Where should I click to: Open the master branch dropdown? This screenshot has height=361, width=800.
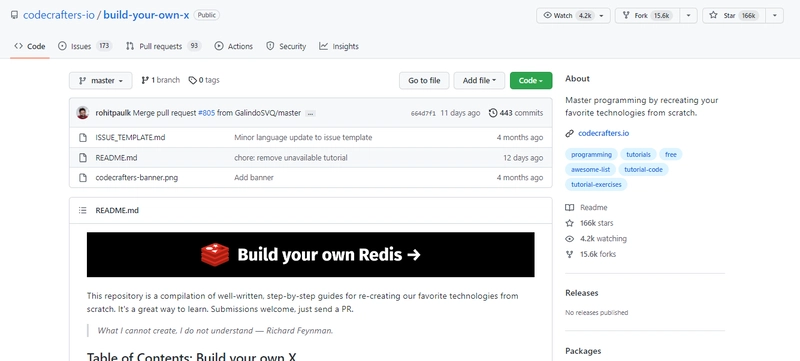(x=101, y=81)
